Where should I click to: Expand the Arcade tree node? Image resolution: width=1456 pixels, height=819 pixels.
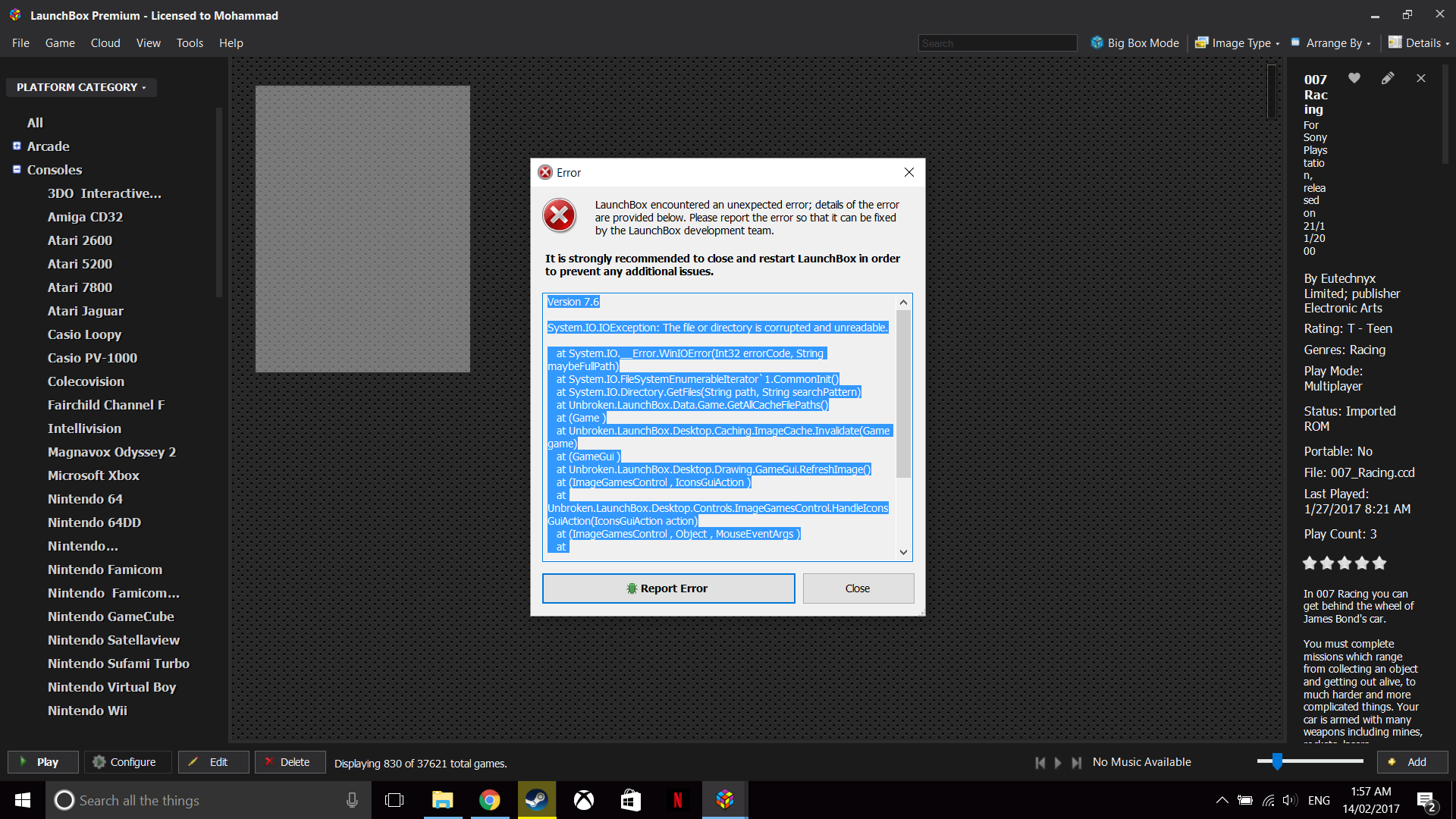click(x=17, y=146)
